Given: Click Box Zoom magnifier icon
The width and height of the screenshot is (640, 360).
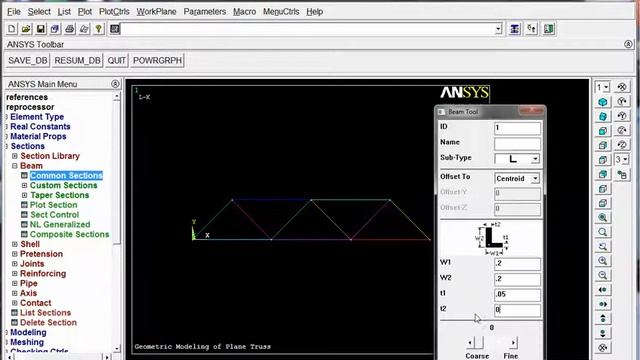Looking at the screenshot, I should click(x=603, y=232).
